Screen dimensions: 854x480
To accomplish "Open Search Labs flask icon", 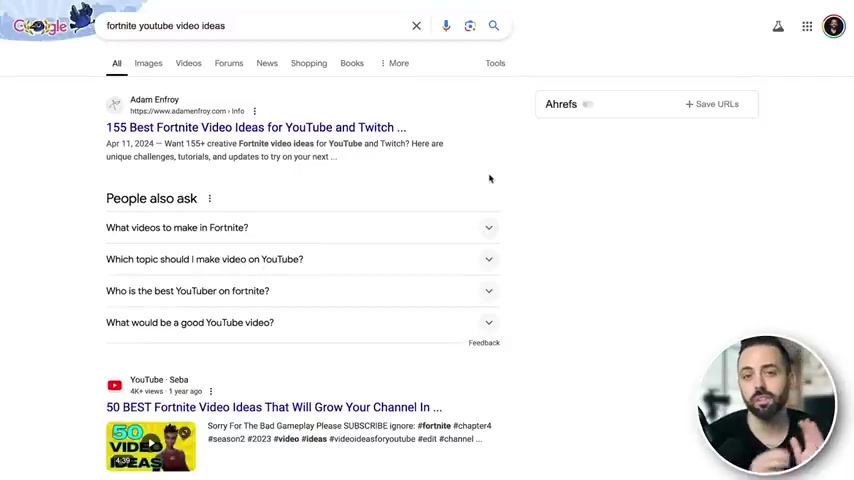I will (x=778, y=26).
